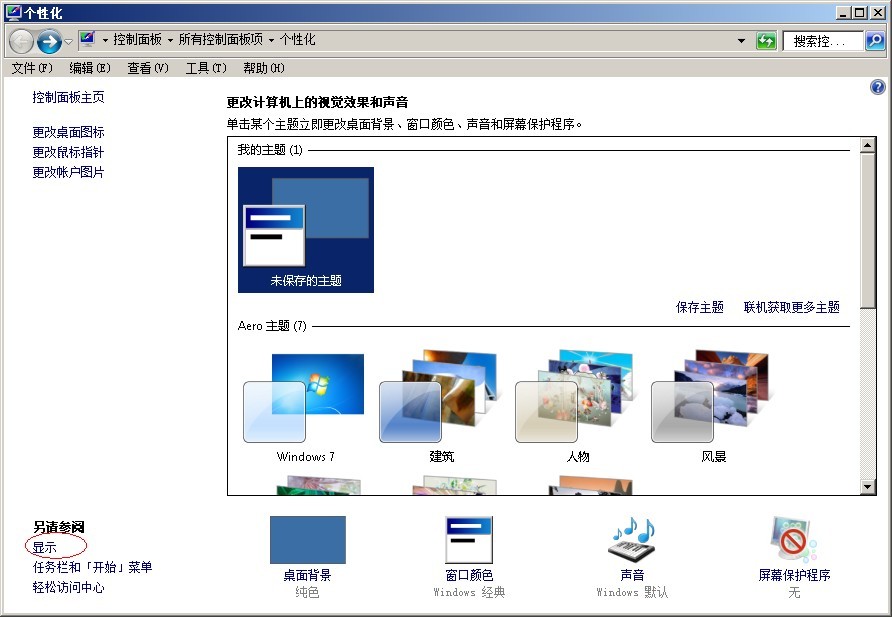892x617 pixels.
Task: Click the theme list scroll down arrow
Action: point(867,487)
